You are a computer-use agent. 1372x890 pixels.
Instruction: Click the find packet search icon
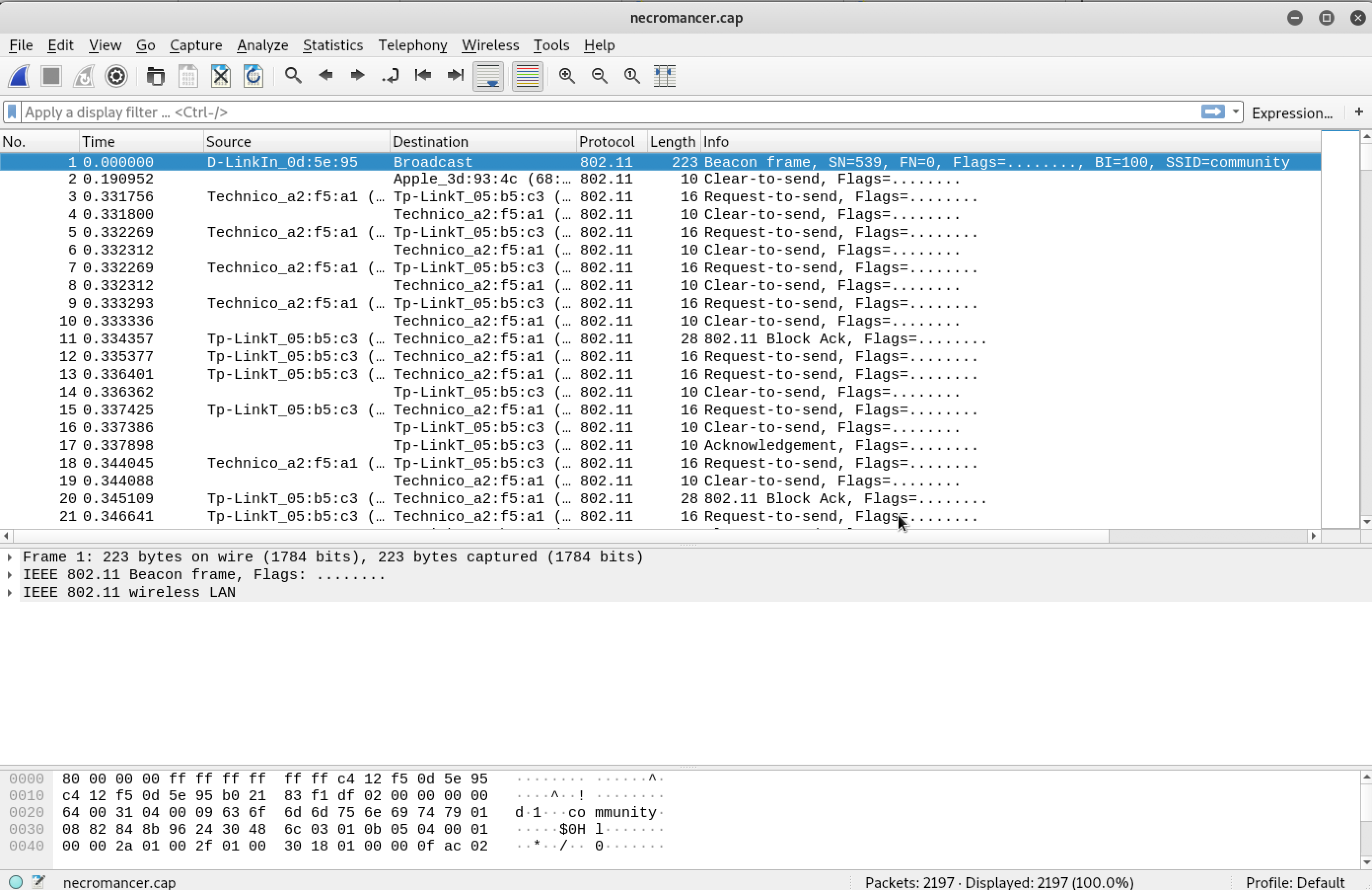click(x=293, y=75)
